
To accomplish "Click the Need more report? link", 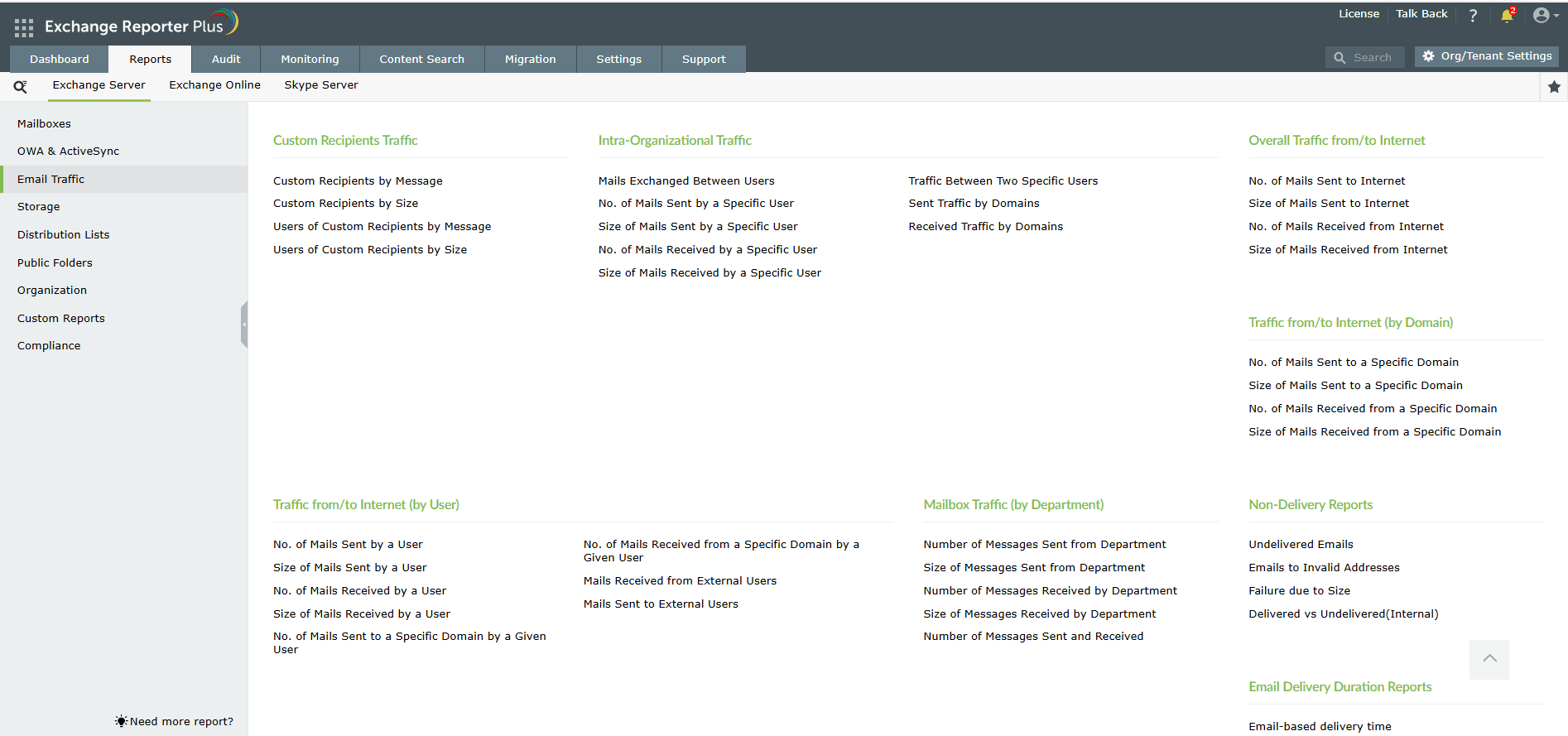I will pos(175,722).
